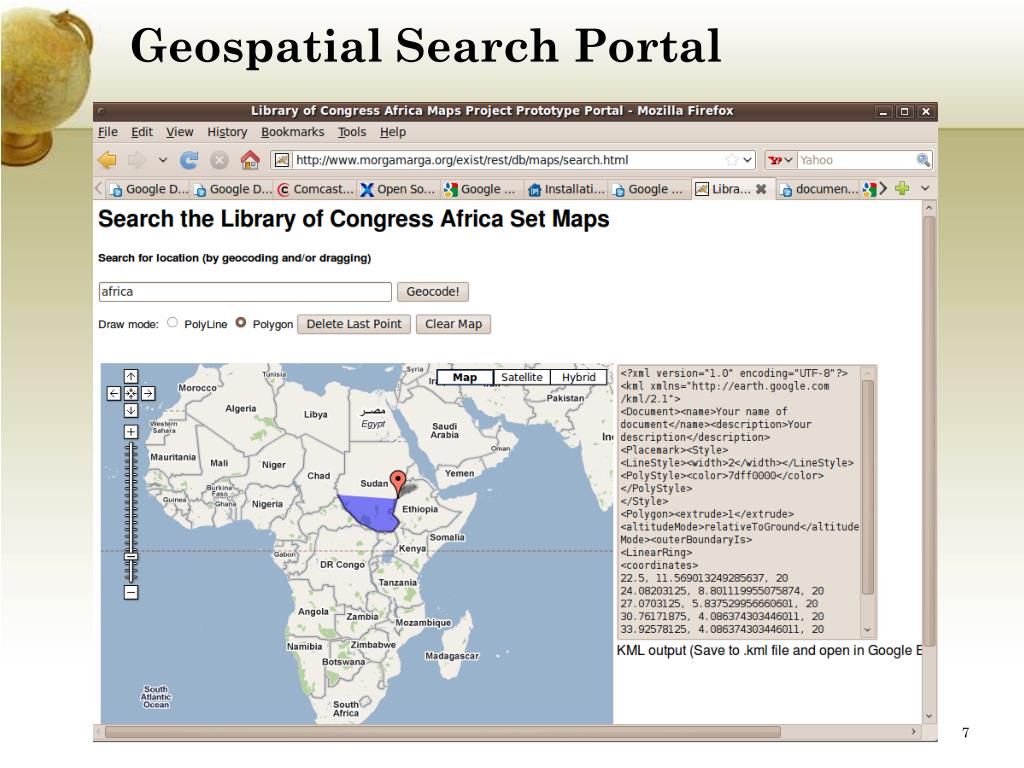The width and height of the screenshot is (1024, 768).
Task: Select the Map view button
Action: click(464, 377)
